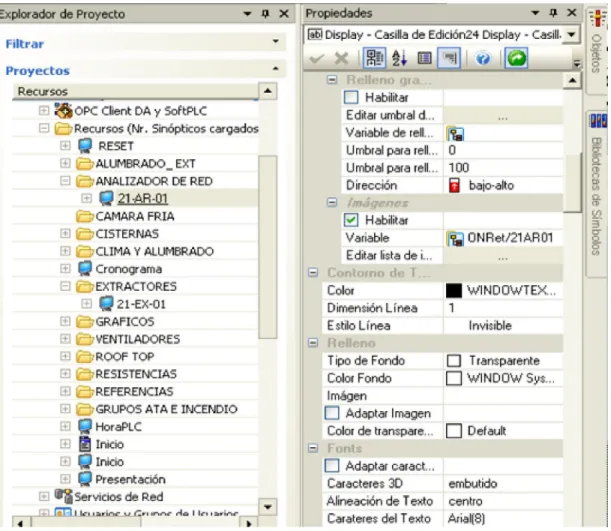Image resolution: width=611 pixels, height=531 pixels.
Task: Click the 21-AR-01 screen icon
Action: [x=106, y=198]
